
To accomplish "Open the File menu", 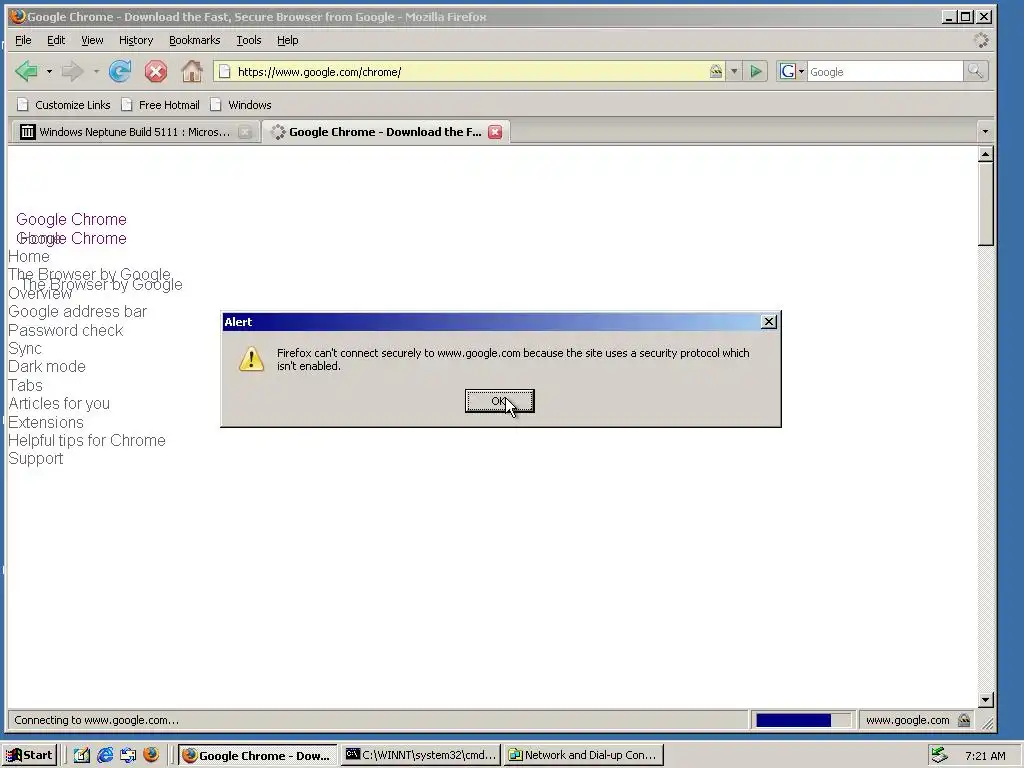I will [x=23, y=40].
